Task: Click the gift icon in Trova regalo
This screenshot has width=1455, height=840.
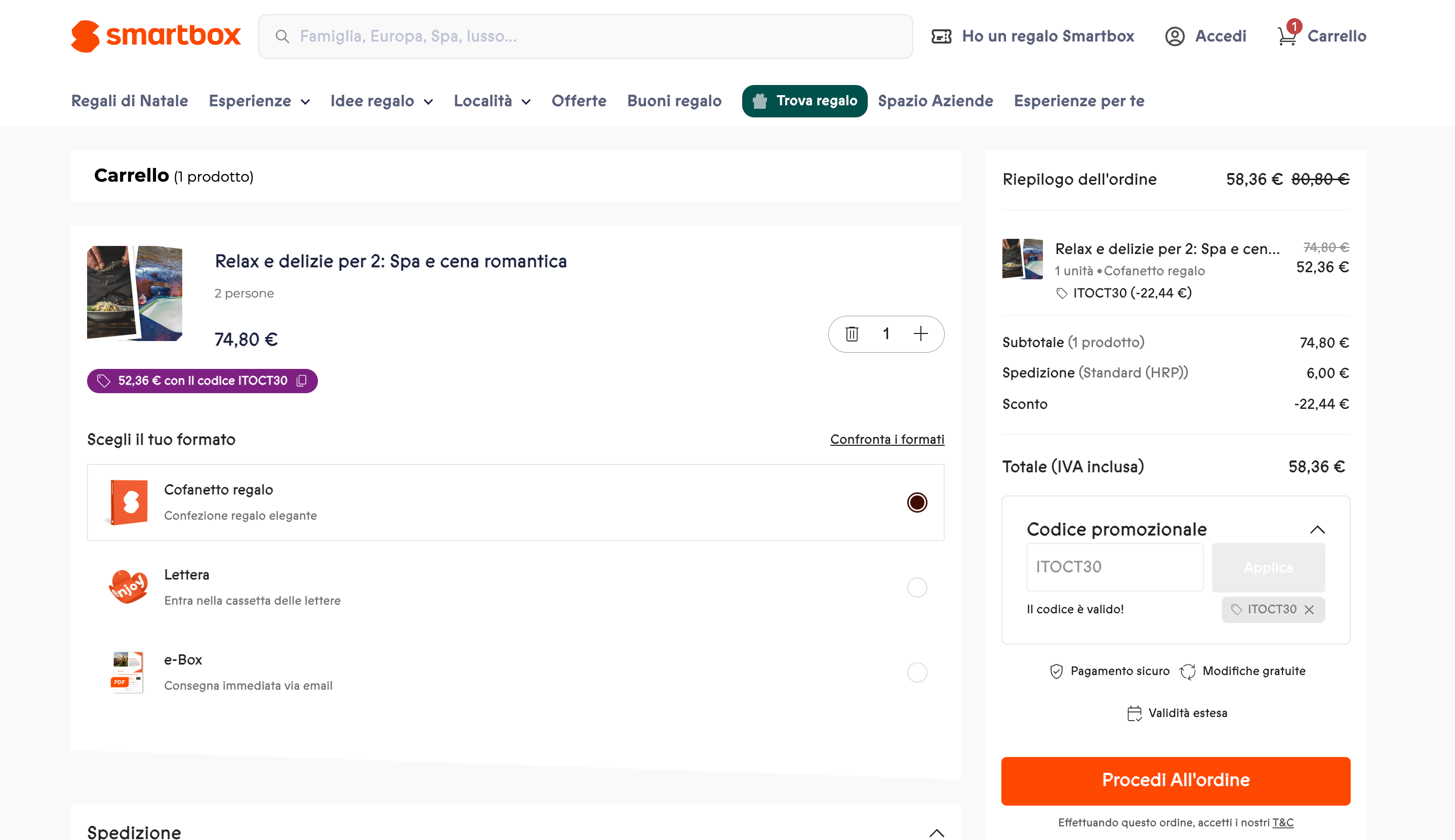Action: point(759,101)
